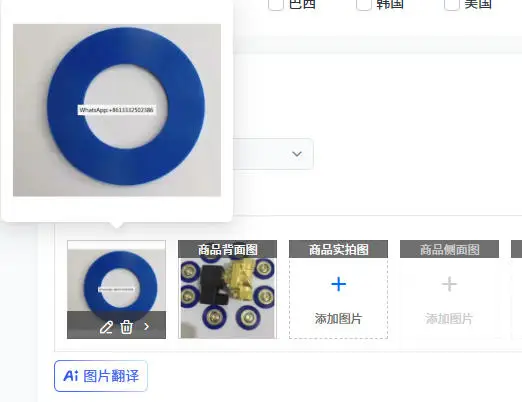Click the right arrow on first image thumbnail
The image size is (522, 402).
tap(146, 327)
